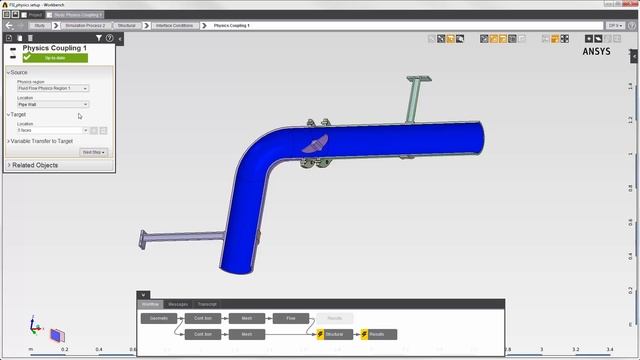Click the round icon at far right of breadcrumb bar
The height and width of the screenshot is (360, 640).
tap(631, 25)
